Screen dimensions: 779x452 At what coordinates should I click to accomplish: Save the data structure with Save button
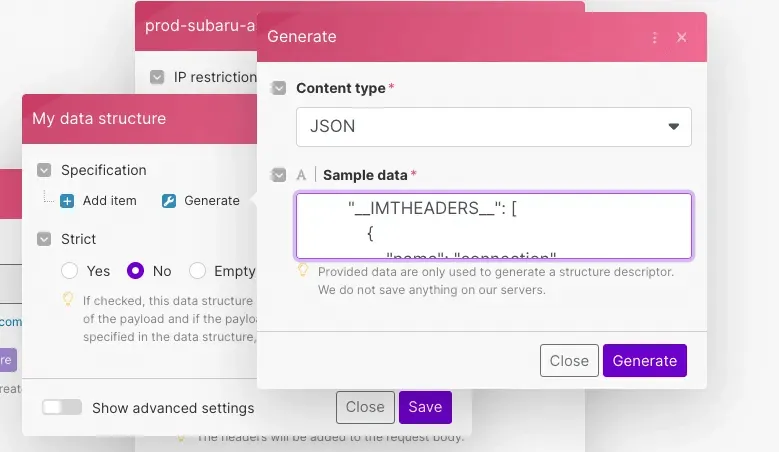coord(425,407)
